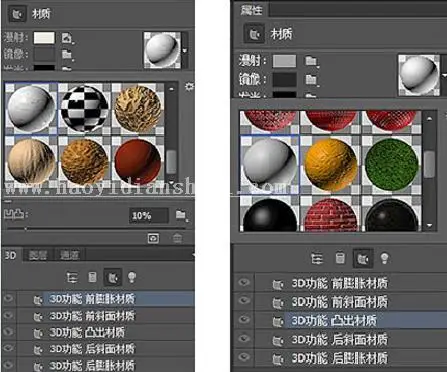Click the material icon of the left 前膨胀材质 row
Viewport: 447px width, 372px height.
38,300
